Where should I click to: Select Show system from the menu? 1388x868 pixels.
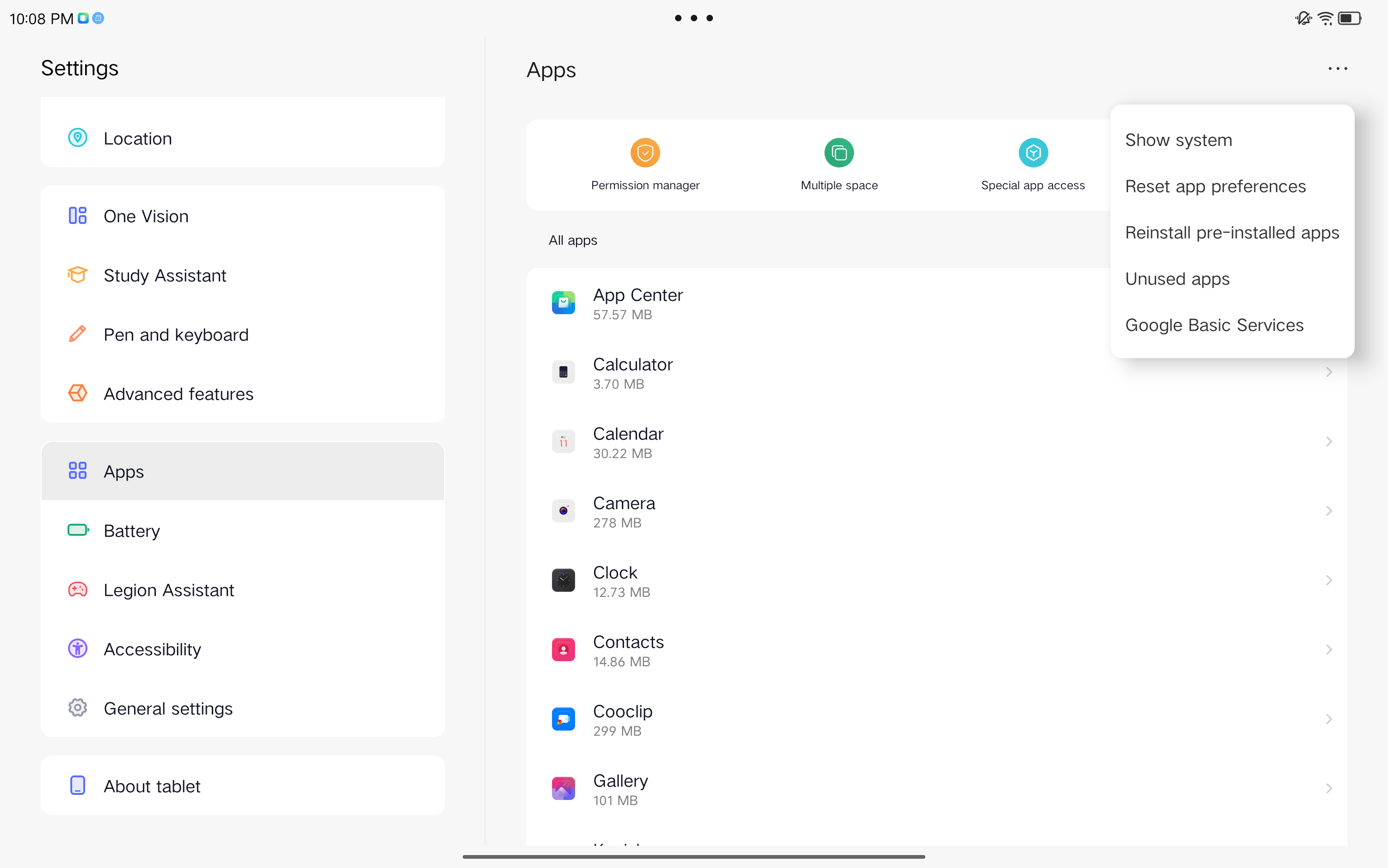1178,140
